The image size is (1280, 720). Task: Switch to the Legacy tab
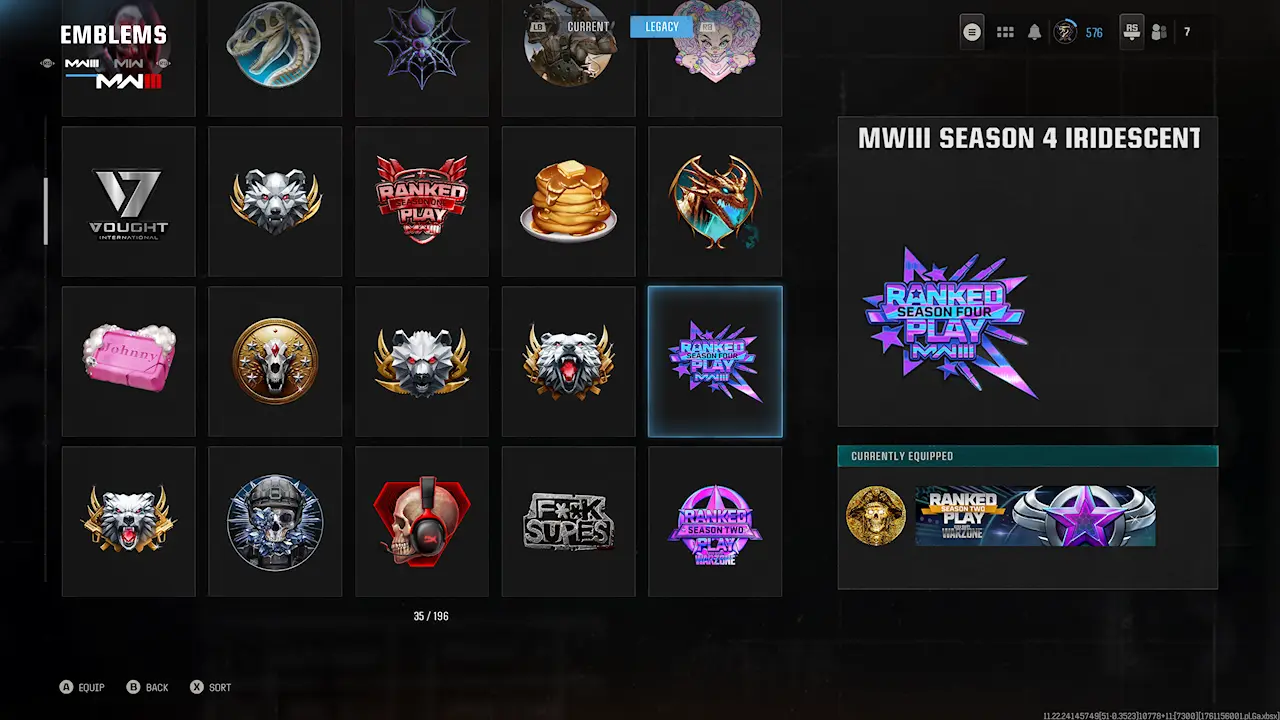click(x=662, y=27)
